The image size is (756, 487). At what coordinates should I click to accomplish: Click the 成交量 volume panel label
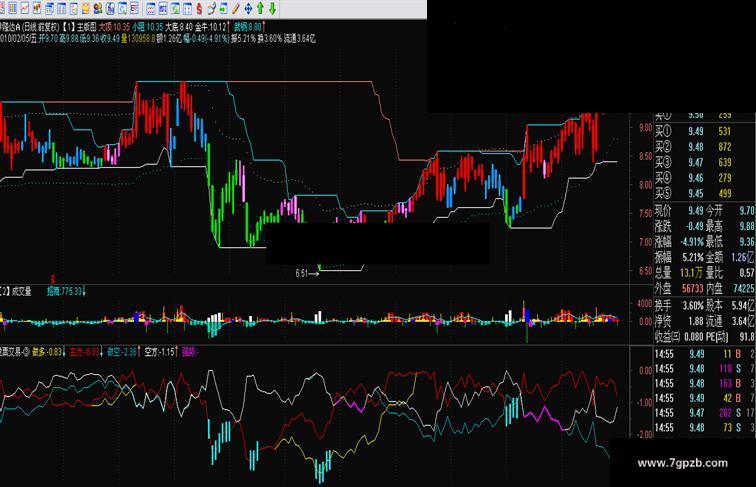pos(22,291)
